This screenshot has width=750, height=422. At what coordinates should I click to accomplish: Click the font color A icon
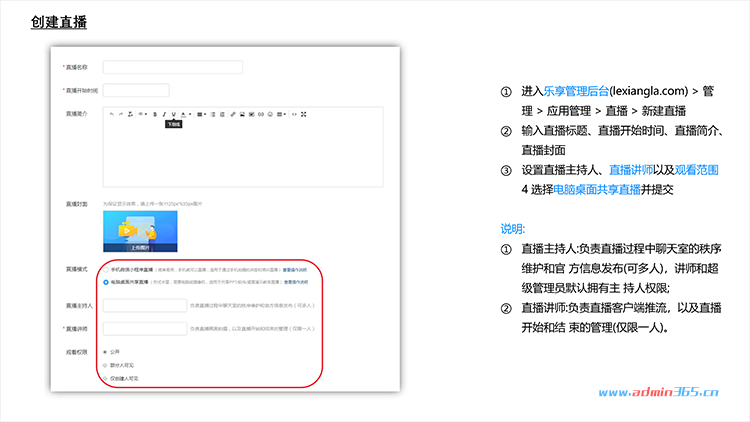[x=183, y=114]
